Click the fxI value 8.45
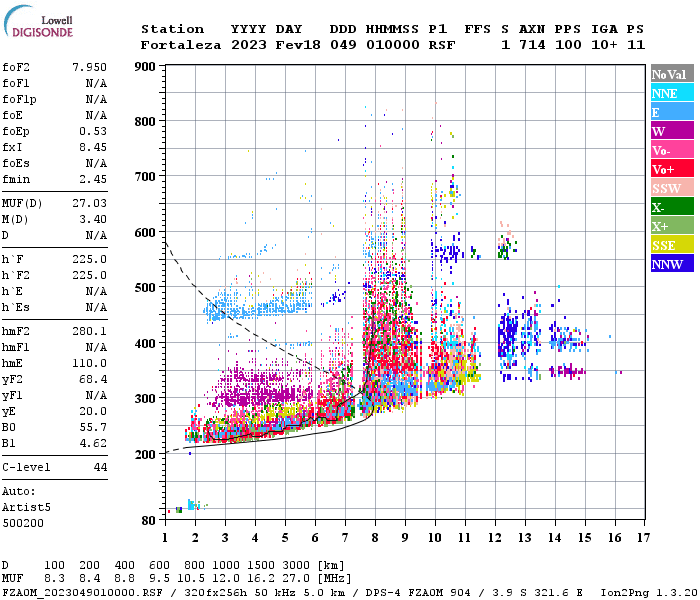This screenshot has width=700, height=600. (x=93, y=147)
